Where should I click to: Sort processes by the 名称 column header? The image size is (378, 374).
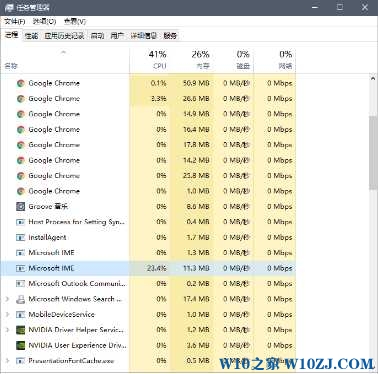coord(65,61)
